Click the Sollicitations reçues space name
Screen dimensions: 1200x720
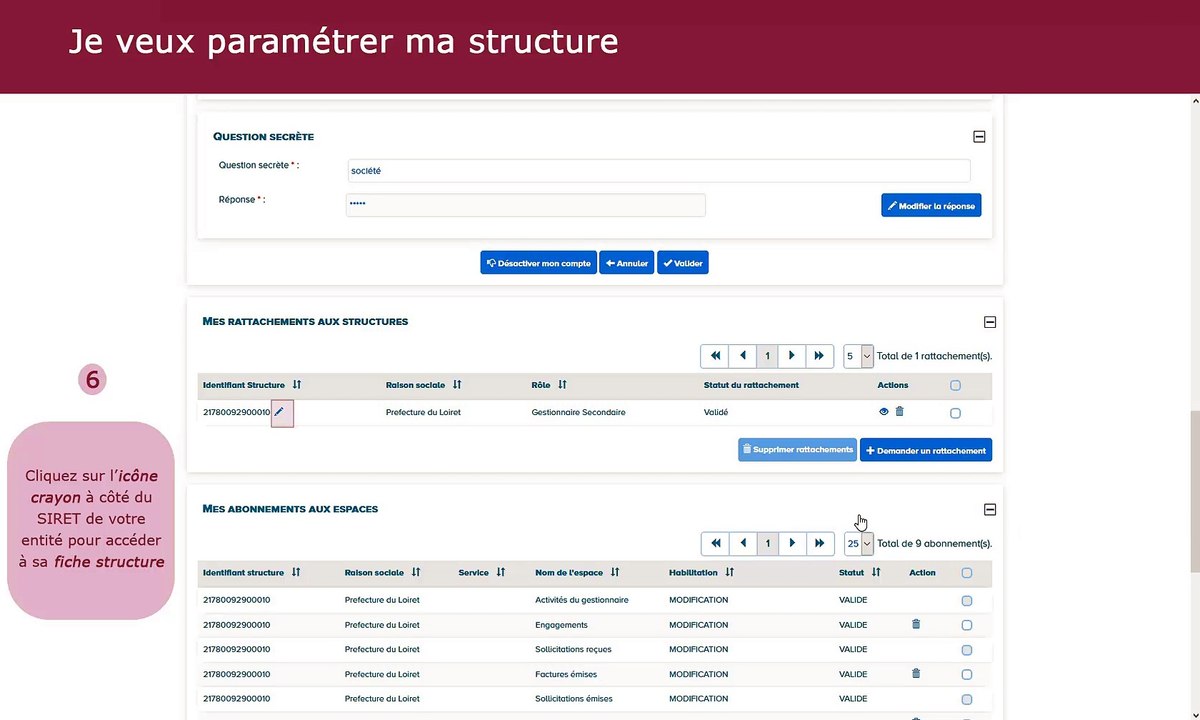tap(573, 649)
